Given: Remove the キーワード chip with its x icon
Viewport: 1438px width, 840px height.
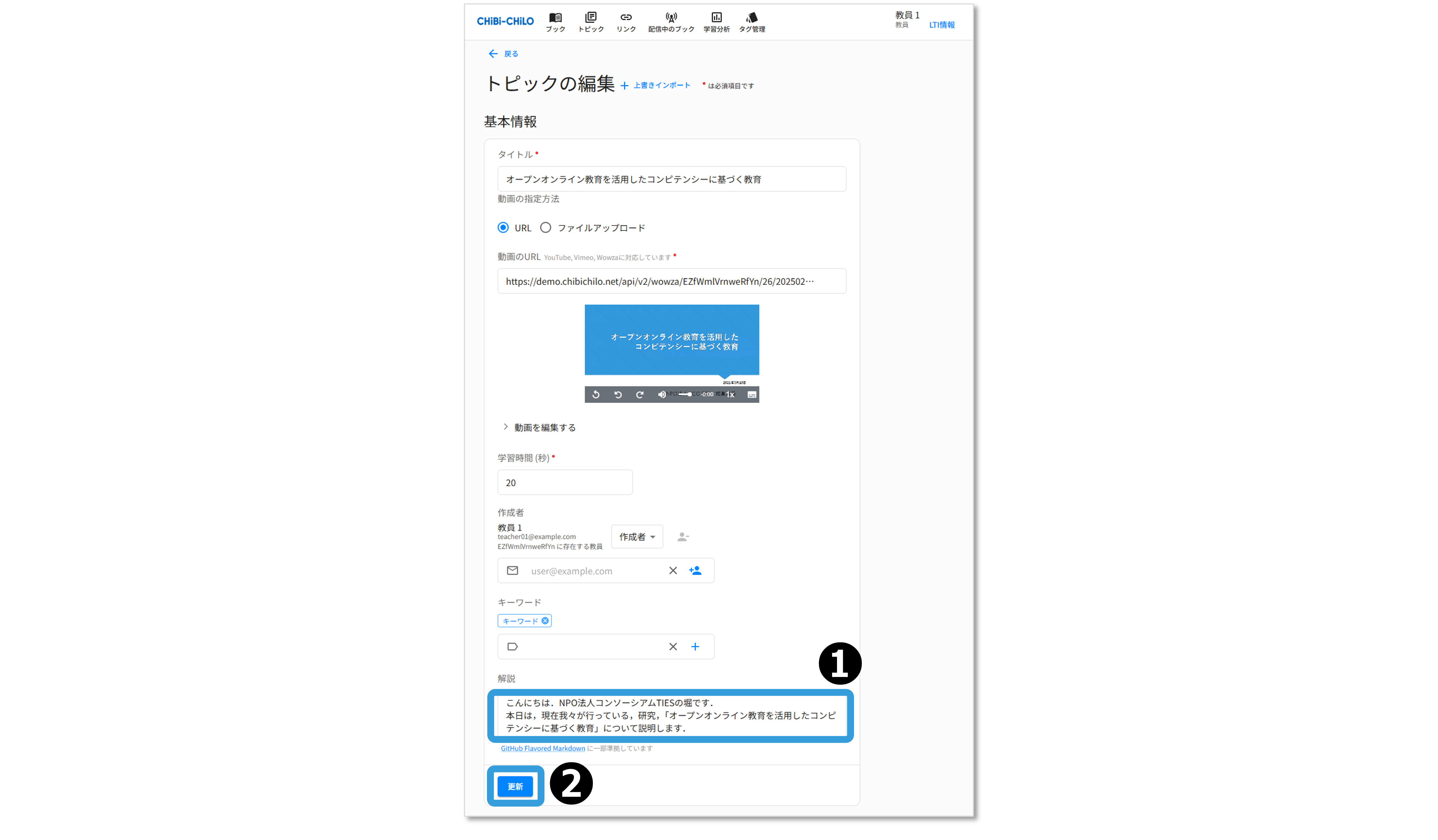Looking at the screenshot, I should [545, 621].
